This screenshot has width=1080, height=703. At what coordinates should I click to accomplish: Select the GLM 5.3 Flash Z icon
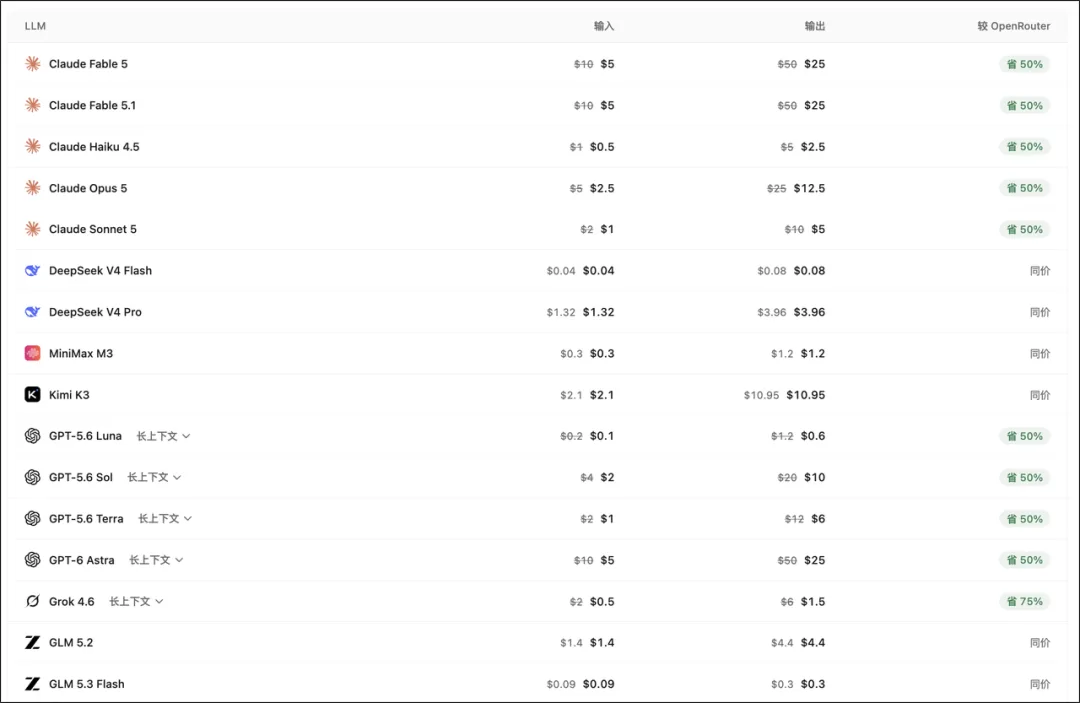pos(32,684)
